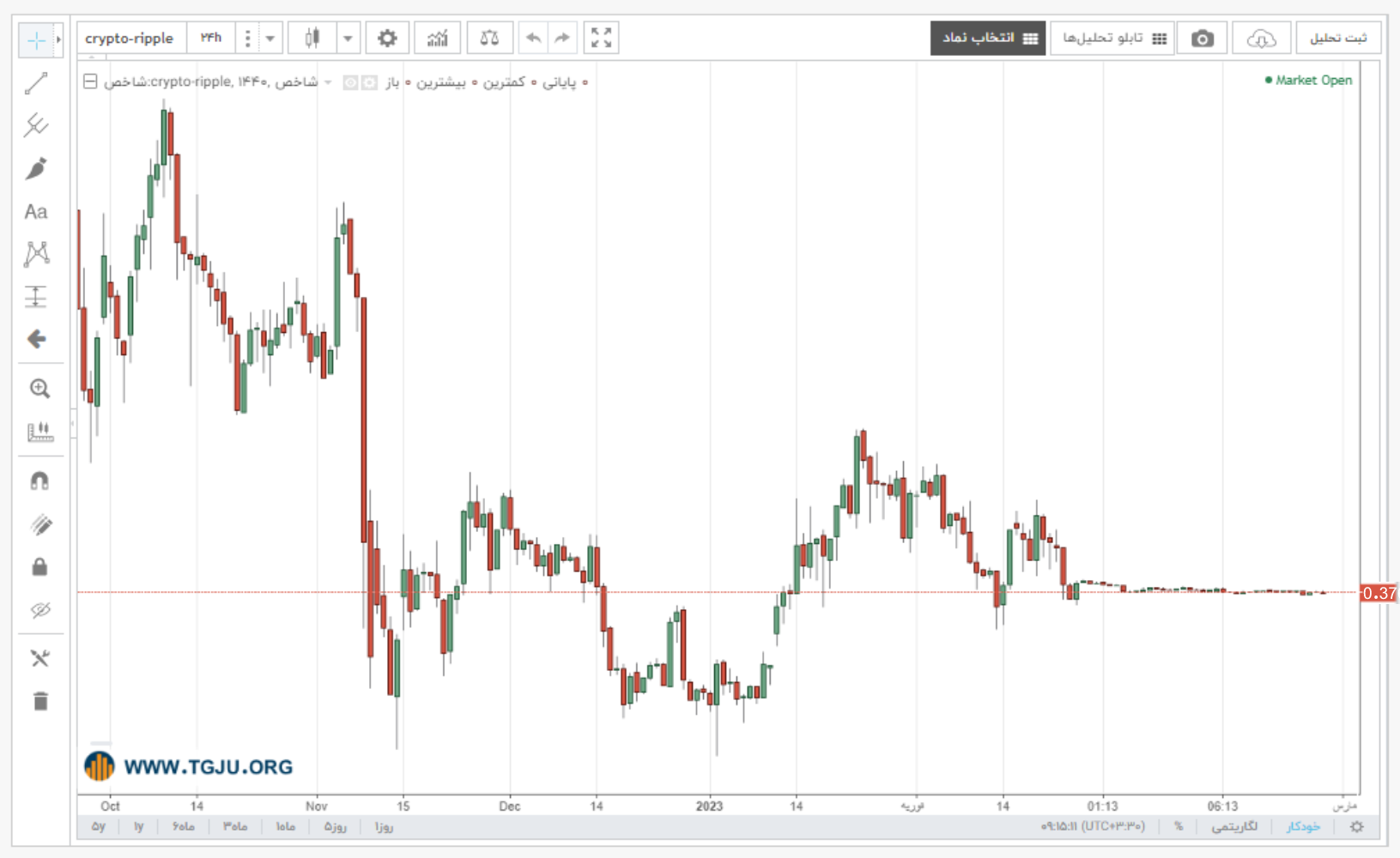Click the ثبت تحلیل submit button
The height and width of the screenshot is (858, 1400).
[x=1338, y=39]
